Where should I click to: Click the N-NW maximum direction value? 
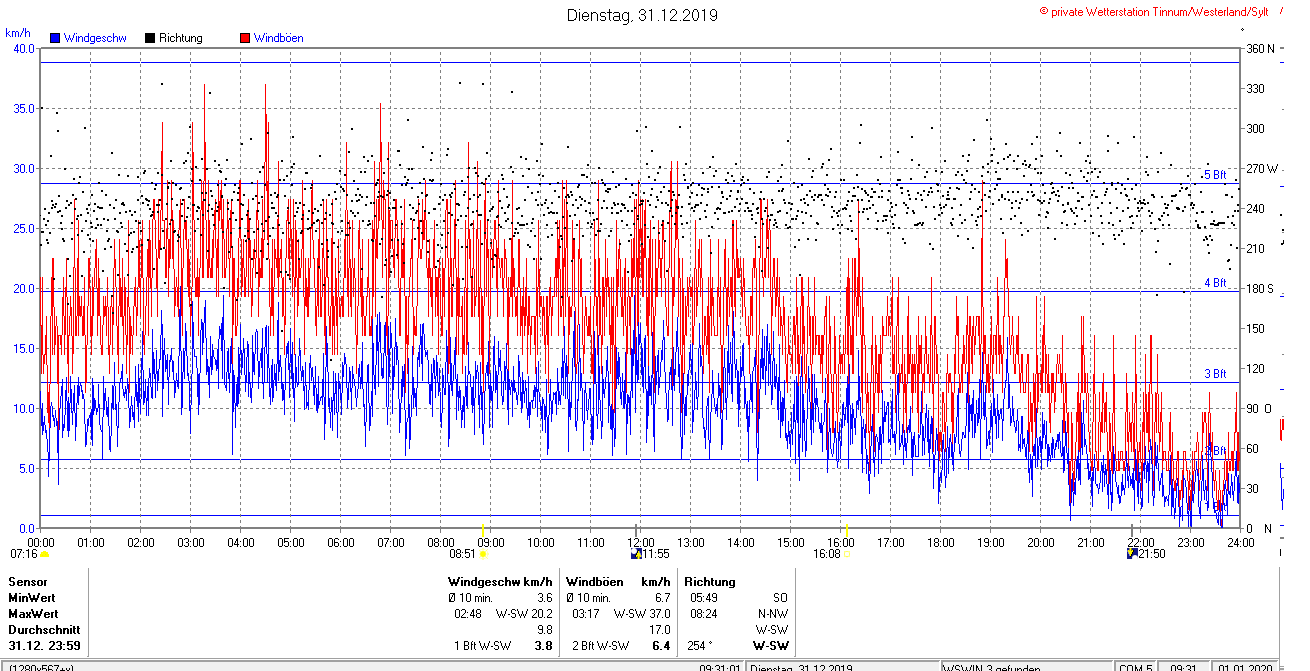(x=773, y=614)
